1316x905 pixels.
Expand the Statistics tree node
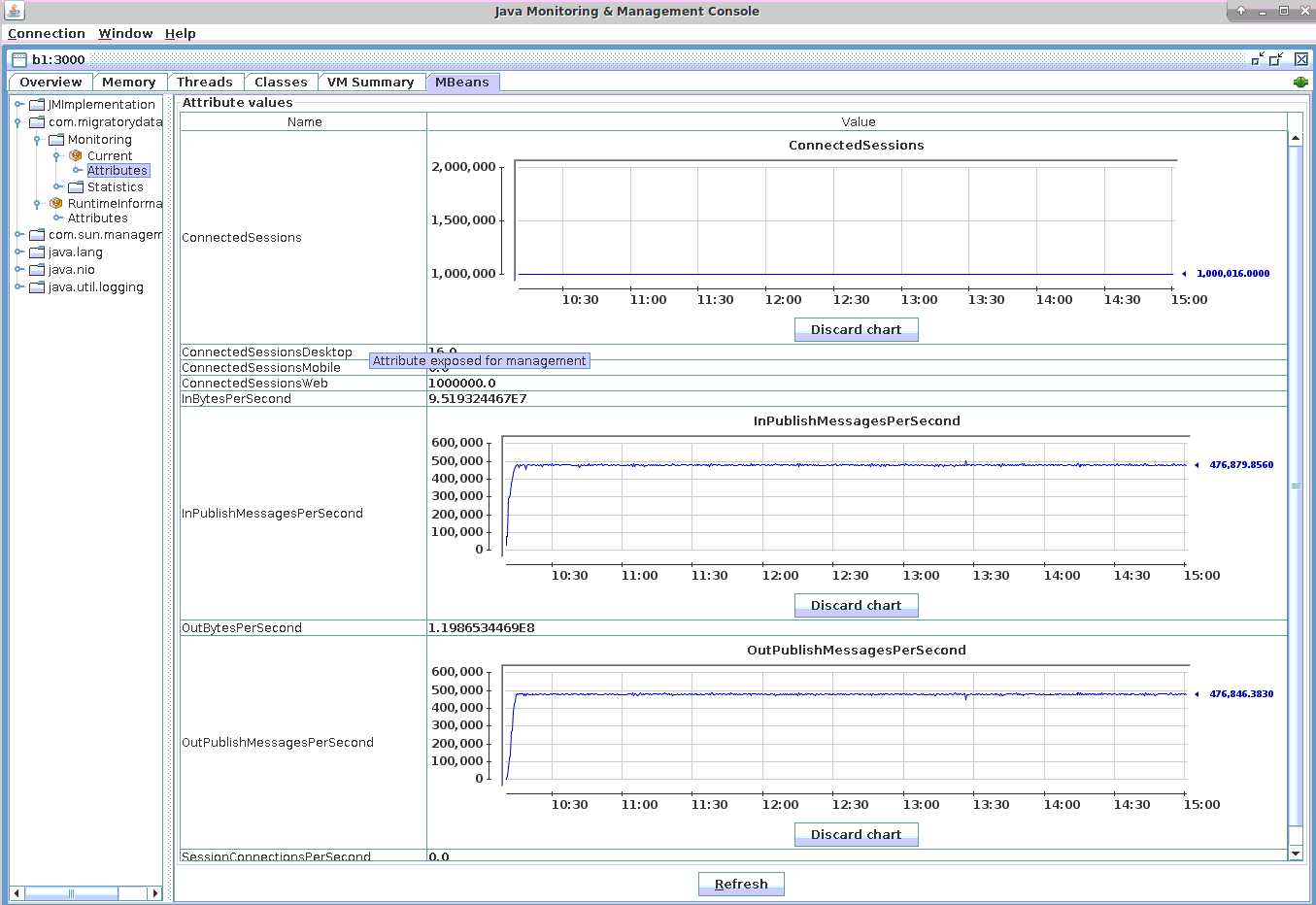tap(57, 187)
